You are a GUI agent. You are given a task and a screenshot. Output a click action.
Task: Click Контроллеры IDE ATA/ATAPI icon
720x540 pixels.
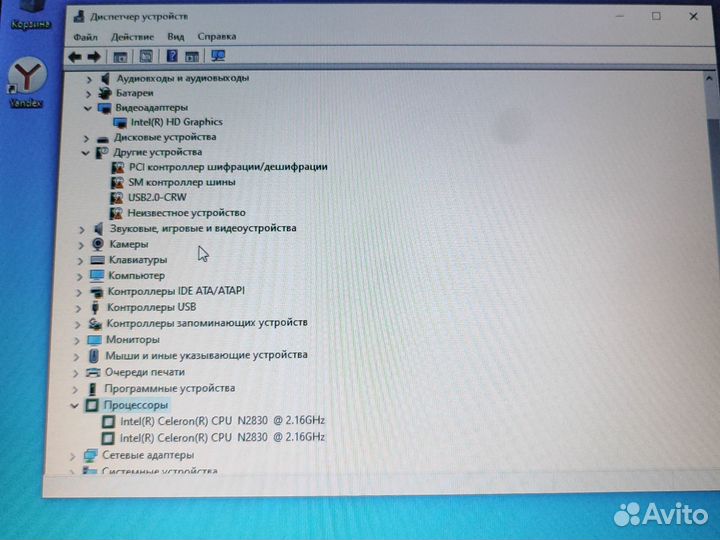[x=96, y=292]
